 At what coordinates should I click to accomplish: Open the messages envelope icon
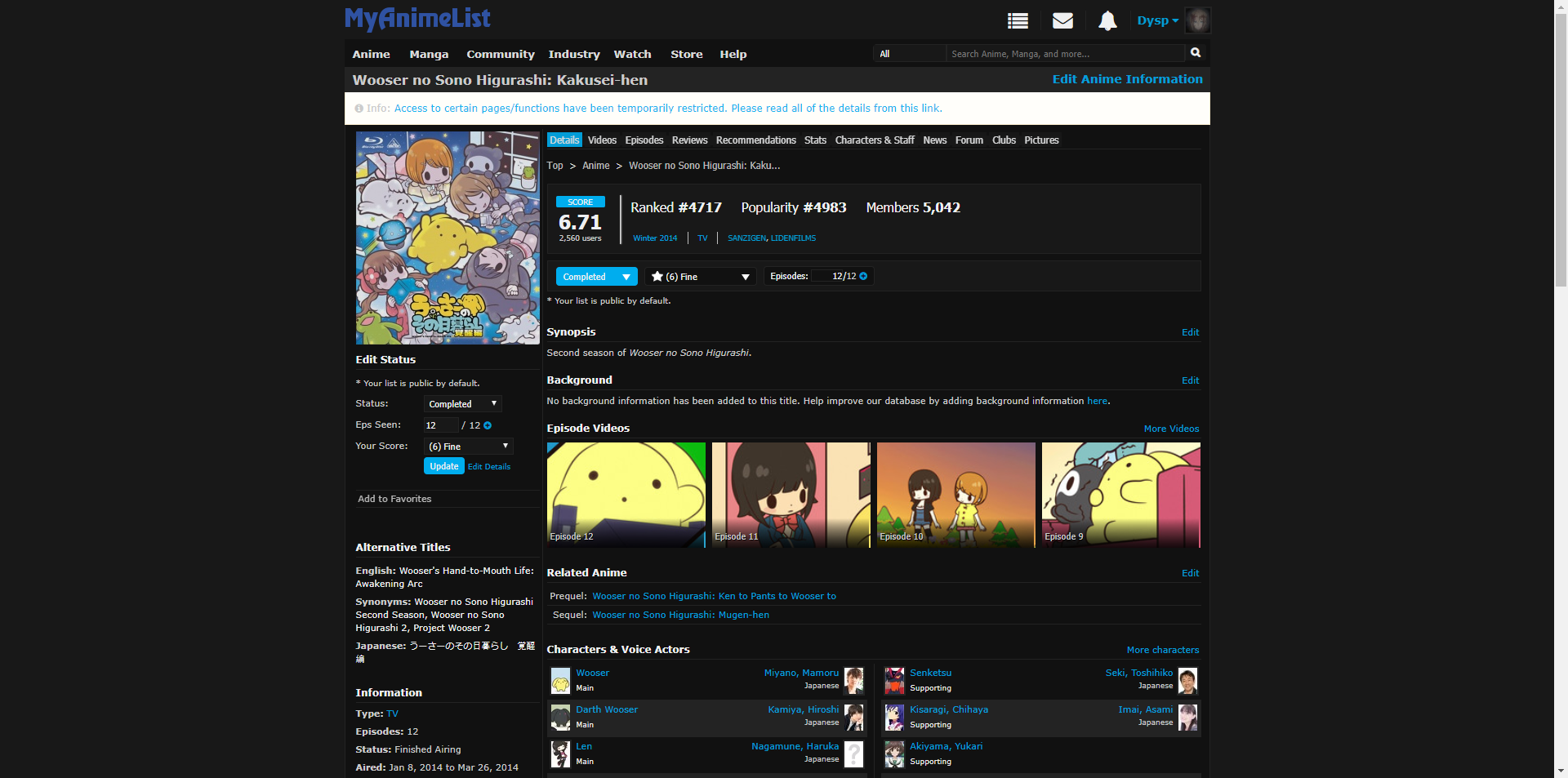pos(1062,20)
